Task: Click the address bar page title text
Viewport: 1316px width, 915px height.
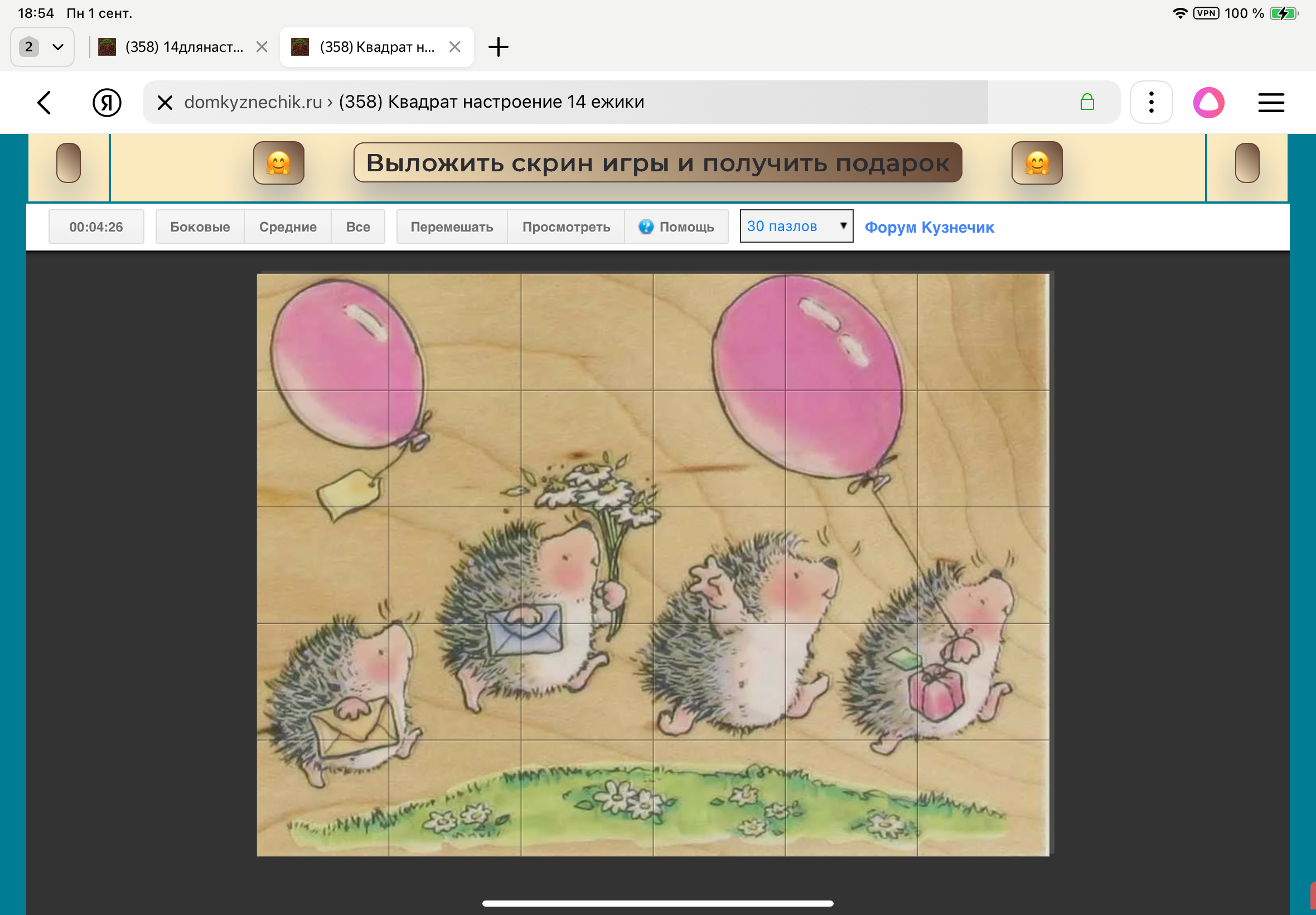Action: 491,102
